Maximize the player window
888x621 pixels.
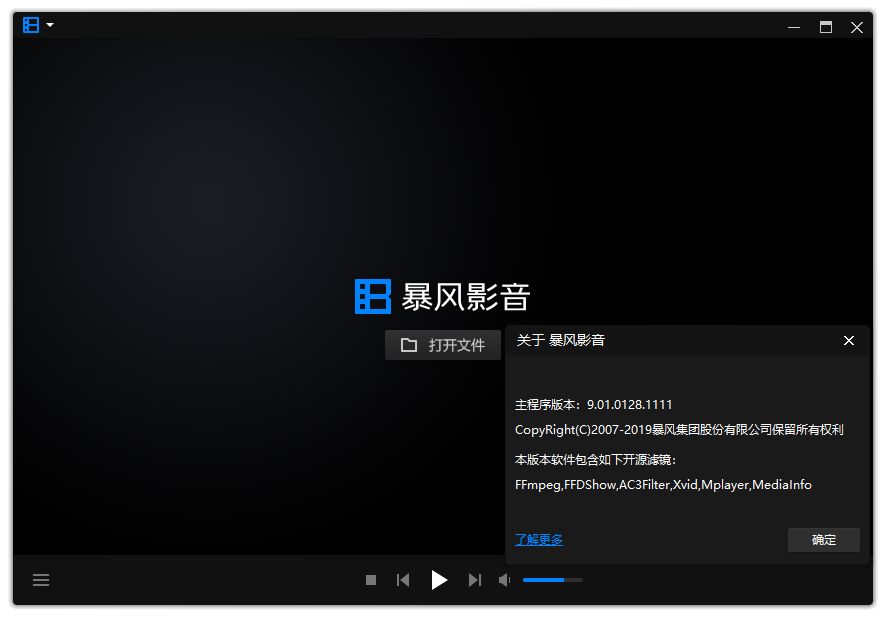[826, 27]
